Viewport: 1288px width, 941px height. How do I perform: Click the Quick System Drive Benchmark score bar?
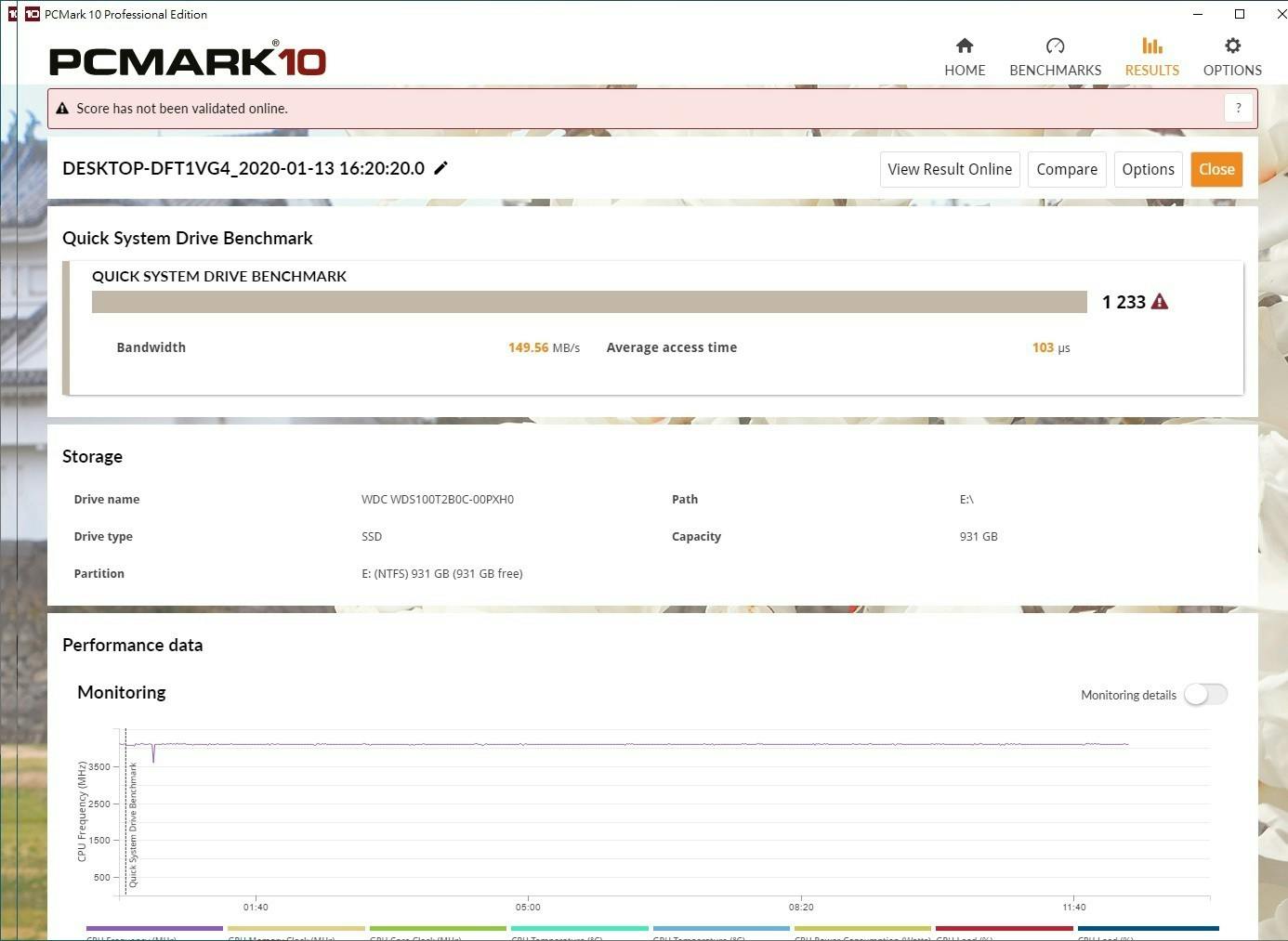589,302
